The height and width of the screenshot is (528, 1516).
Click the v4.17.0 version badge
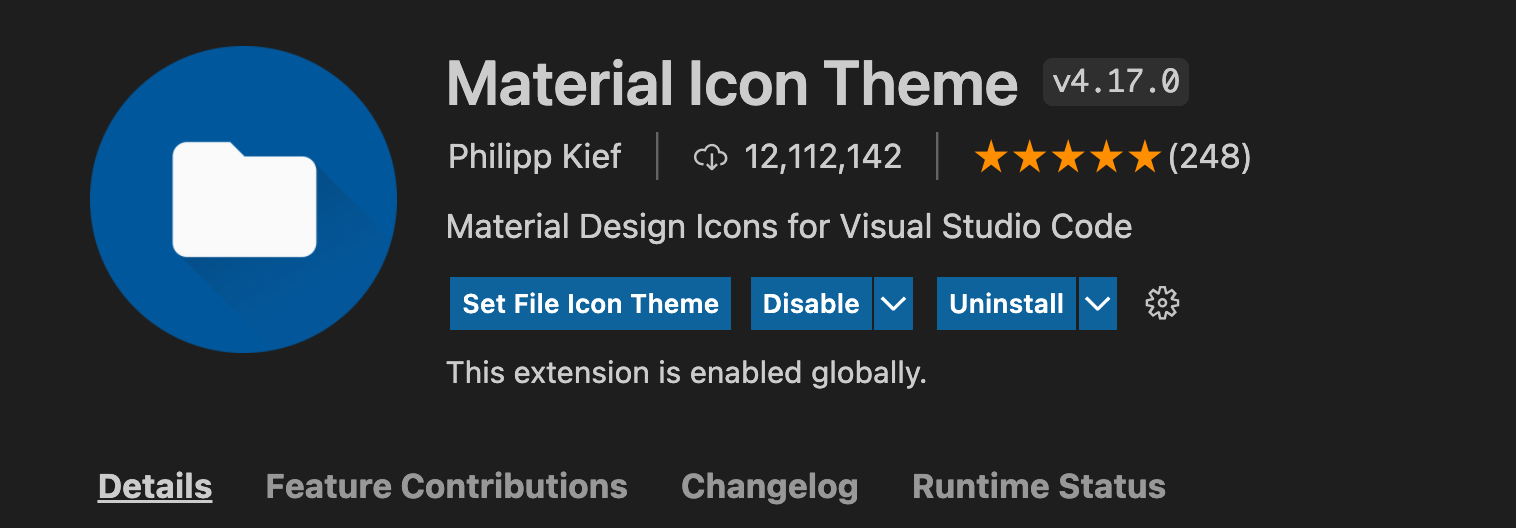[x=1115, y=82]
